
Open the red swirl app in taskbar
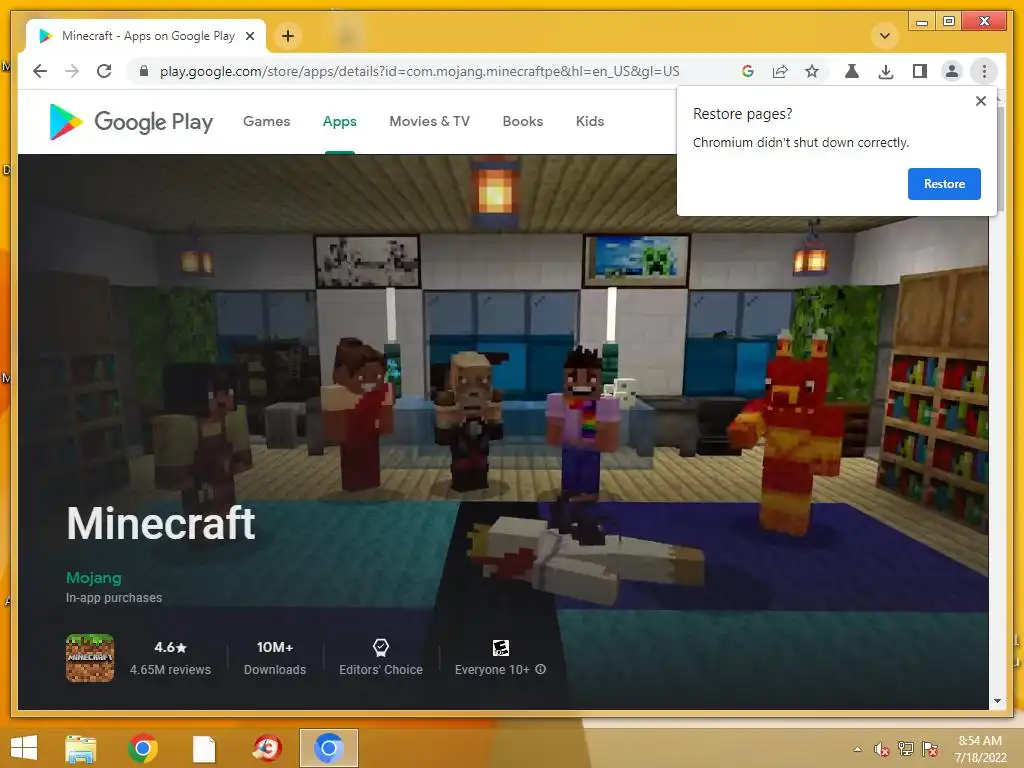(x=266, y=748)
